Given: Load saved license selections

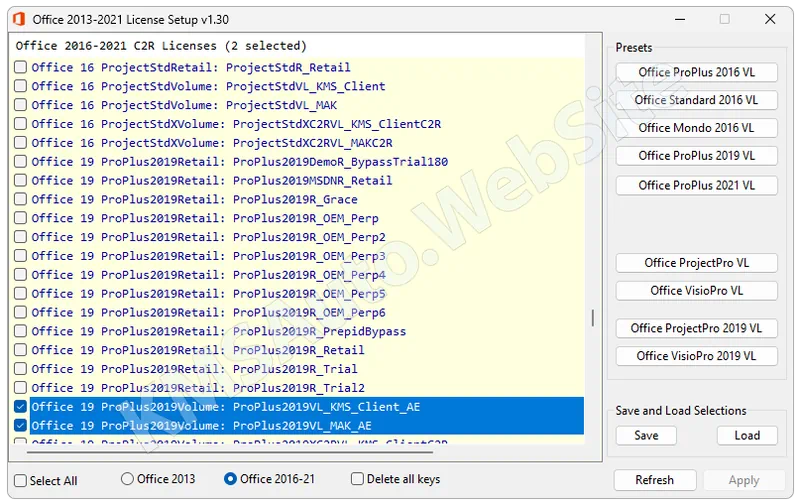Looking at the screenshot, I should 747,435.
